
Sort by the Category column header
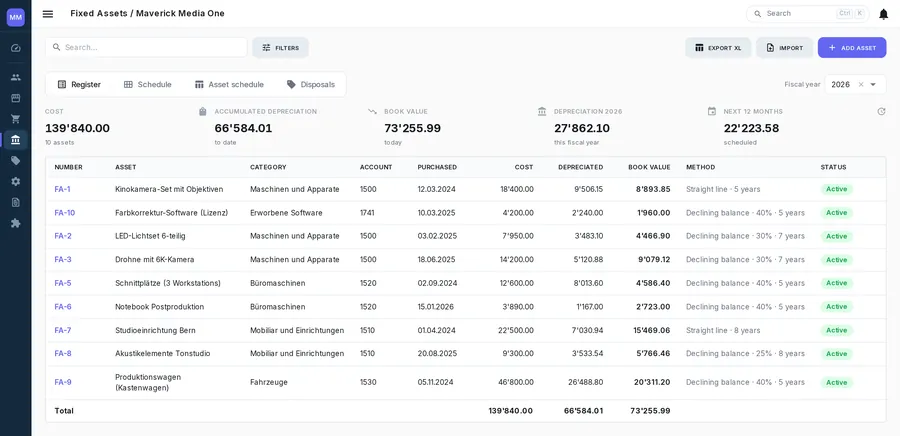click(x=268, y=168)
